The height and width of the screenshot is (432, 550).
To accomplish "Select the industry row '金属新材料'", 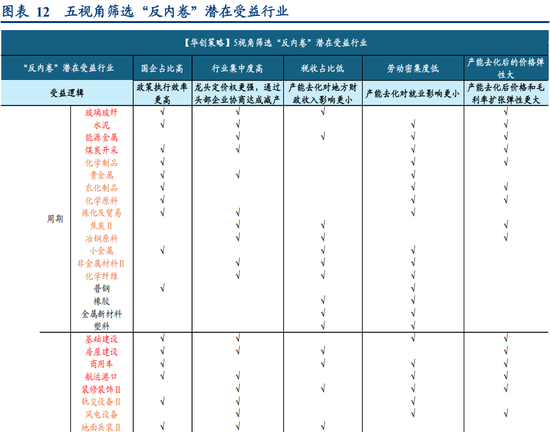I will [x=101, y=314].
